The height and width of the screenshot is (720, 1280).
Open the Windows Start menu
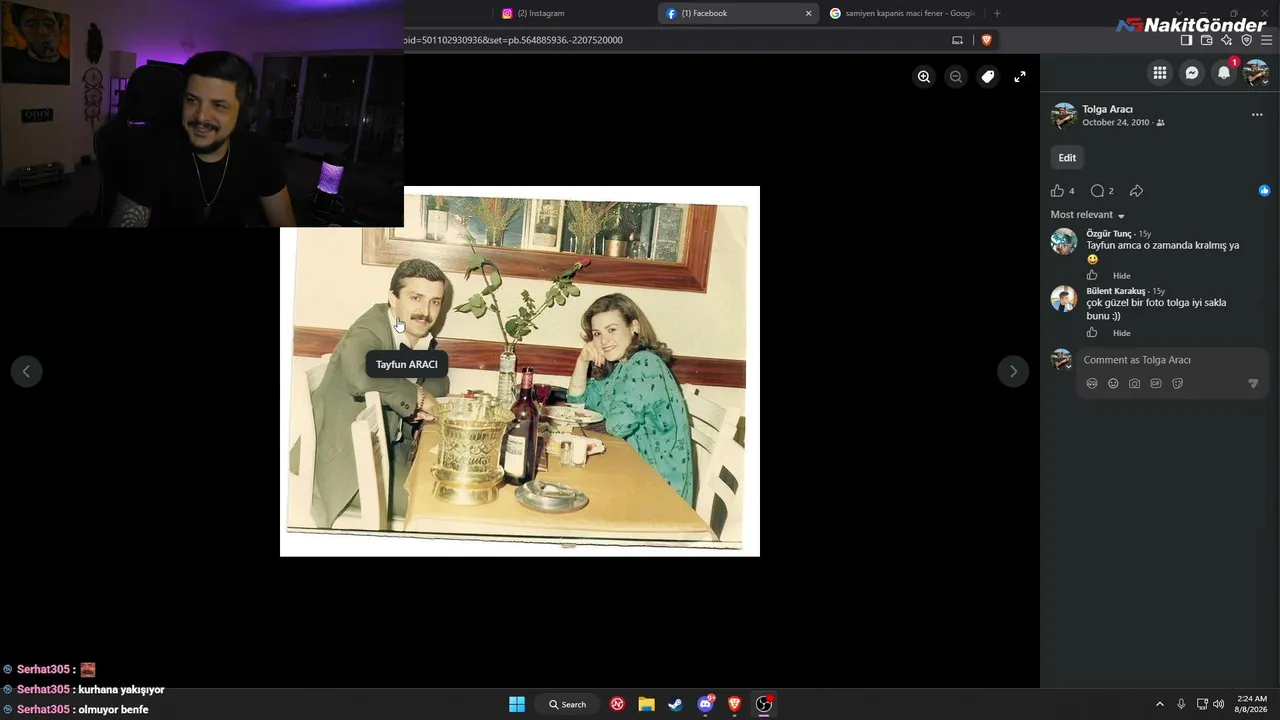517,704
